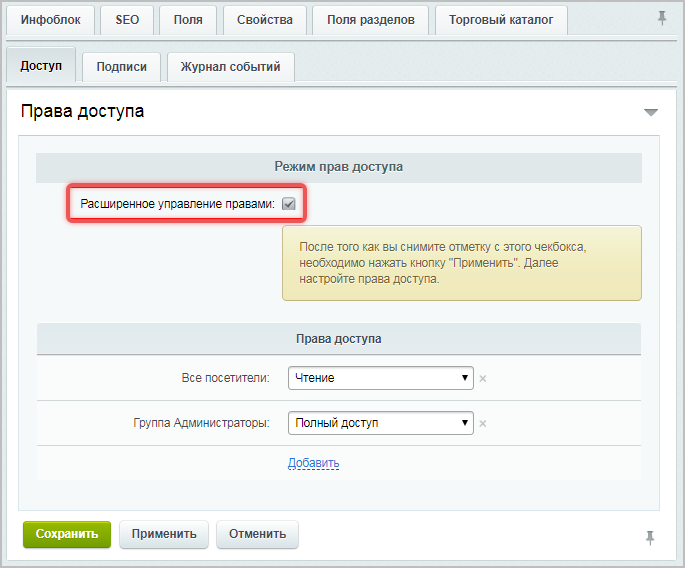The image size is (685, 568).
Task: Click the Добавить link
Action: pyautogui.click(x=314, y=463)
